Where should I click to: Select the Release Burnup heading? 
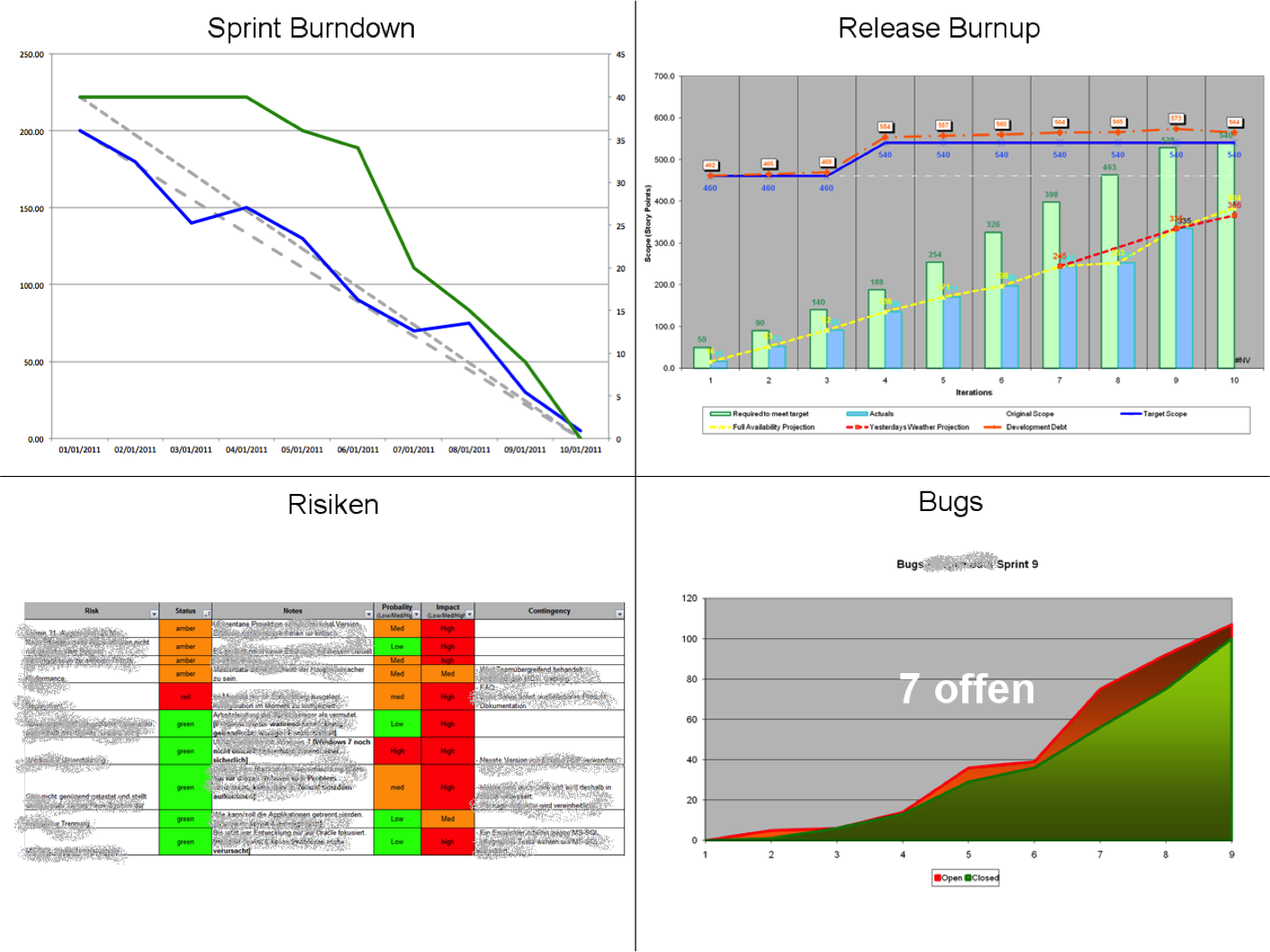pos(939,28)
